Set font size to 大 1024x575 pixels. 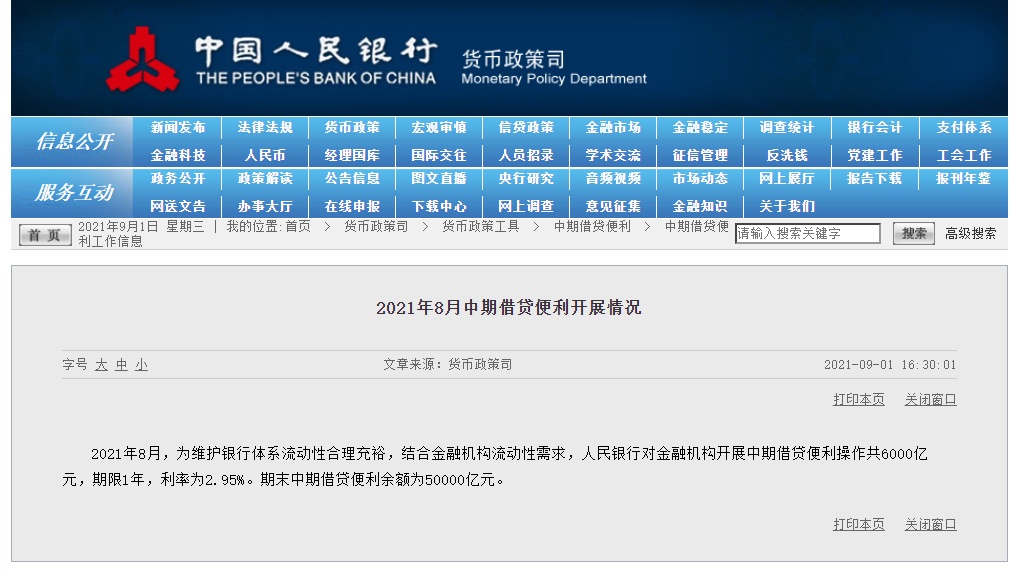tap(101, 365)
